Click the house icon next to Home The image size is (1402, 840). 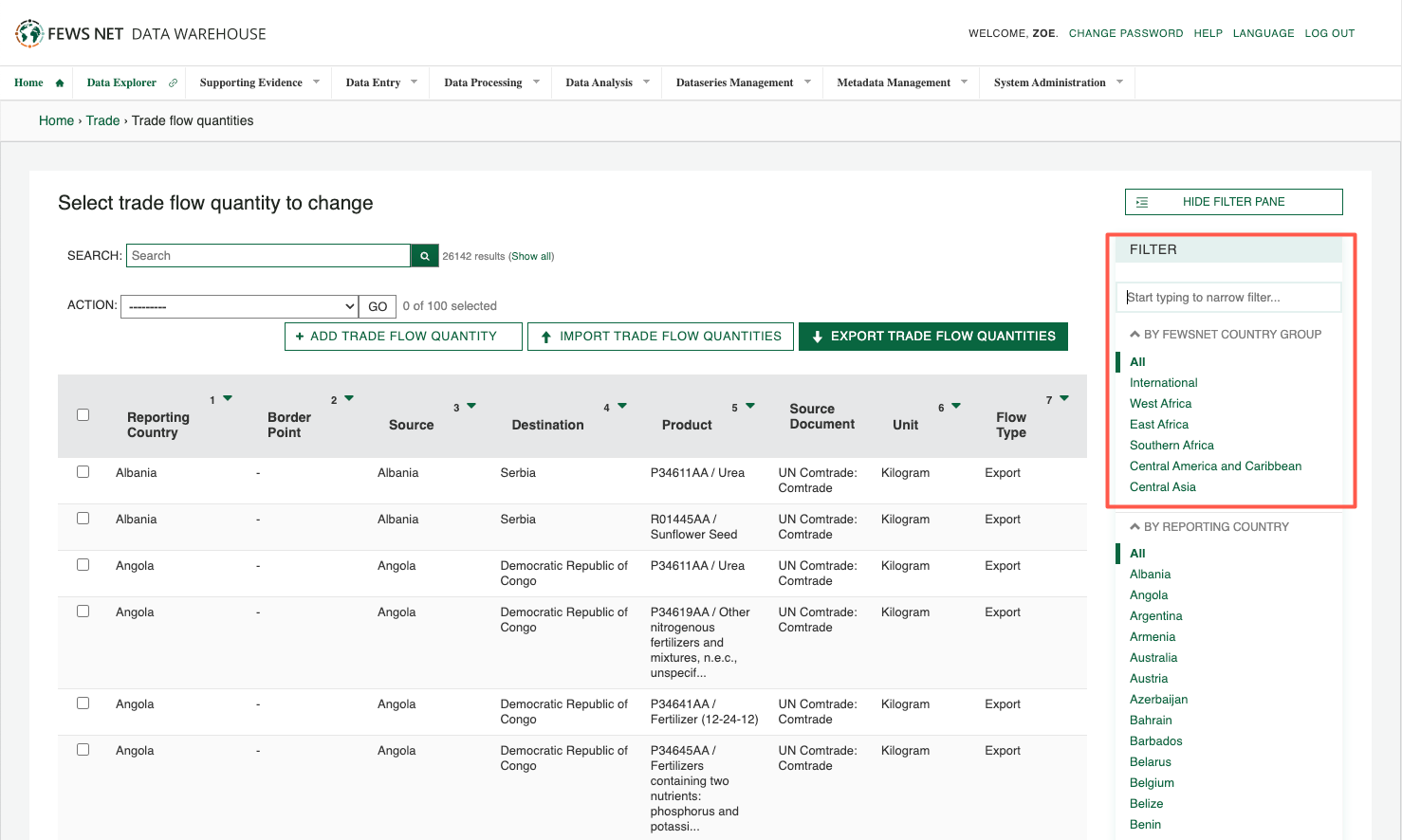pyautogui.click(x=59, y=82)
